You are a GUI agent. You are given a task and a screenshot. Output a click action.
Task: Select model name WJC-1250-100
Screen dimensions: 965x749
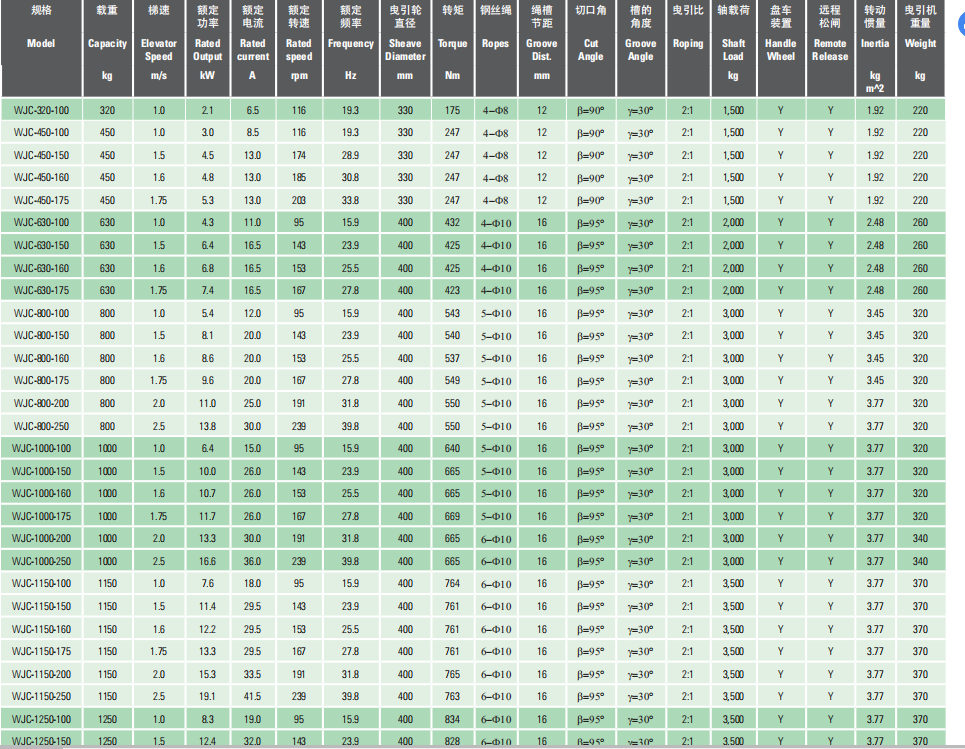41,719
